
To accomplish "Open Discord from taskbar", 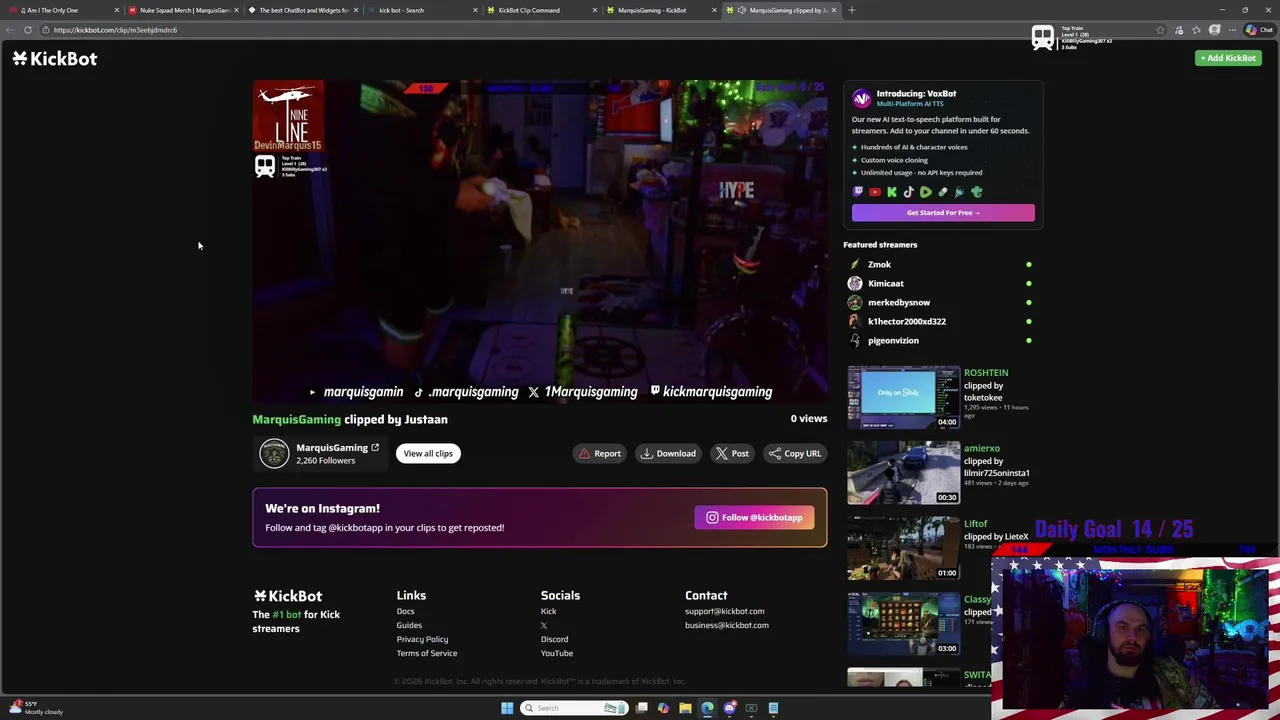I will click(729, 708).
